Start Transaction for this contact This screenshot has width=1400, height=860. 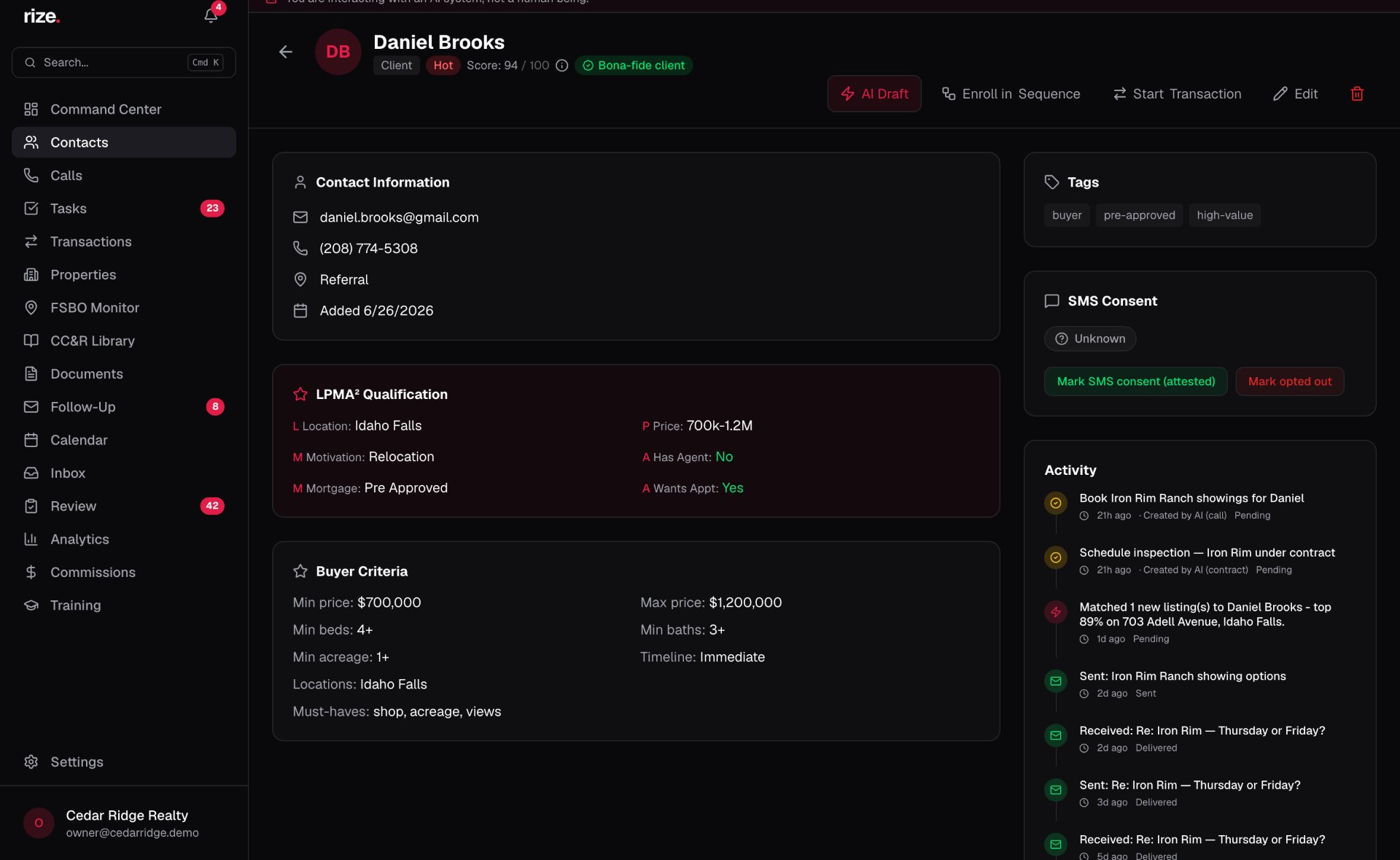coord(1176,94)
